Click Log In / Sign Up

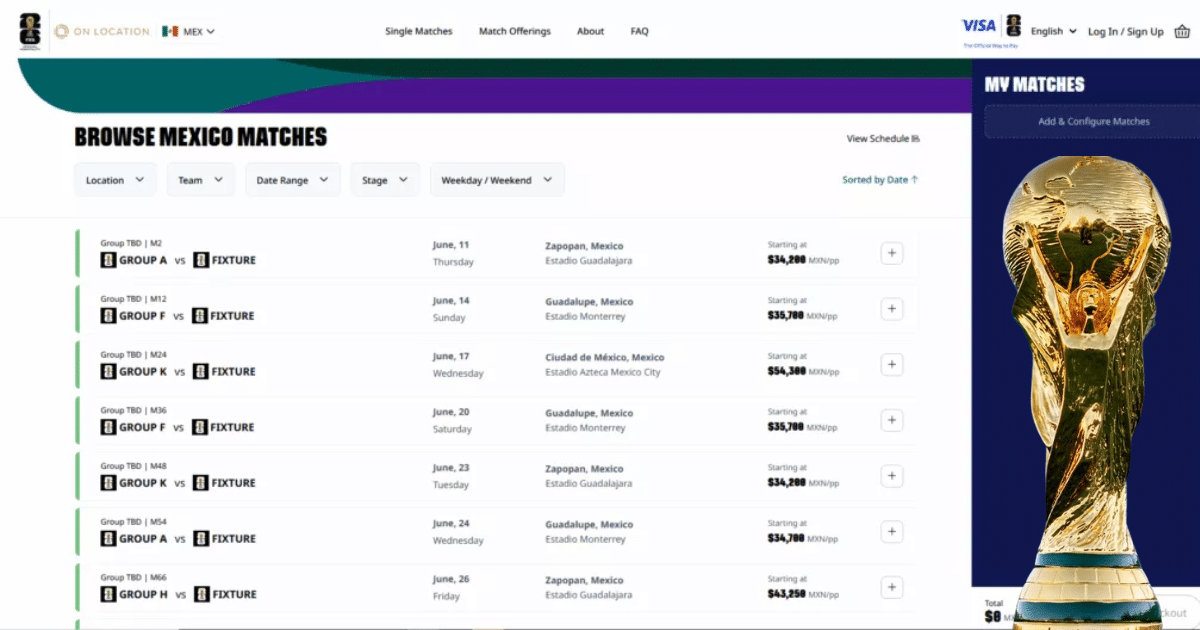(1125, 31)
